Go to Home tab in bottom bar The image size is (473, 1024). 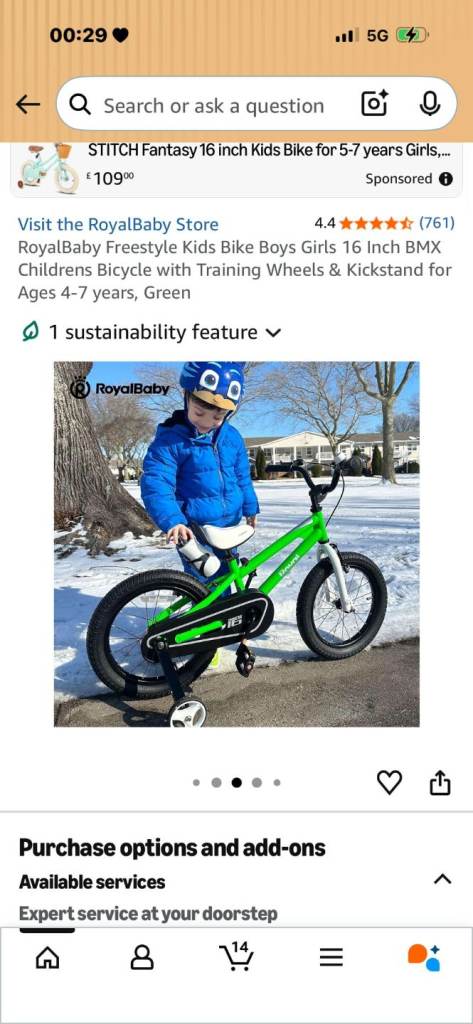(47, 957)
